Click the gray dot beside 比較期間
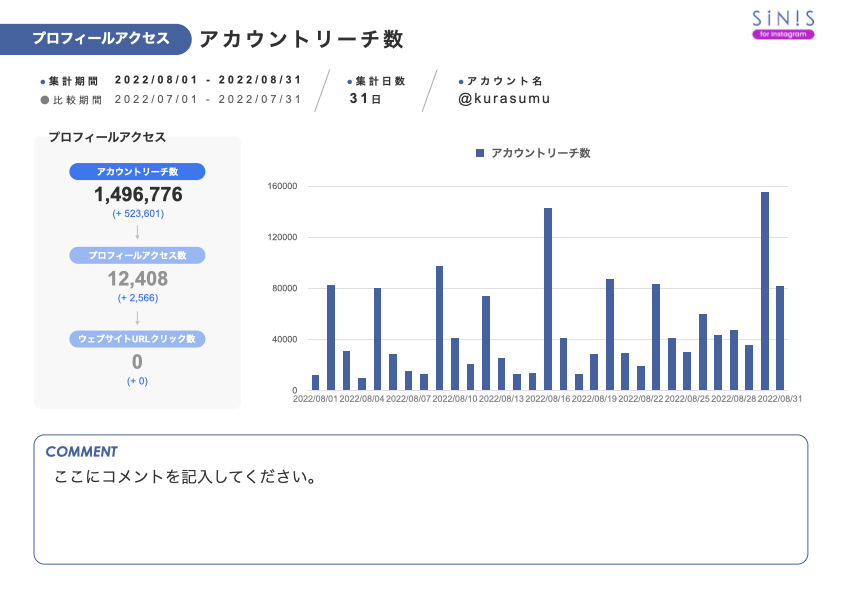The height and width of the screenshot is (595, 841). click(43, 99)
